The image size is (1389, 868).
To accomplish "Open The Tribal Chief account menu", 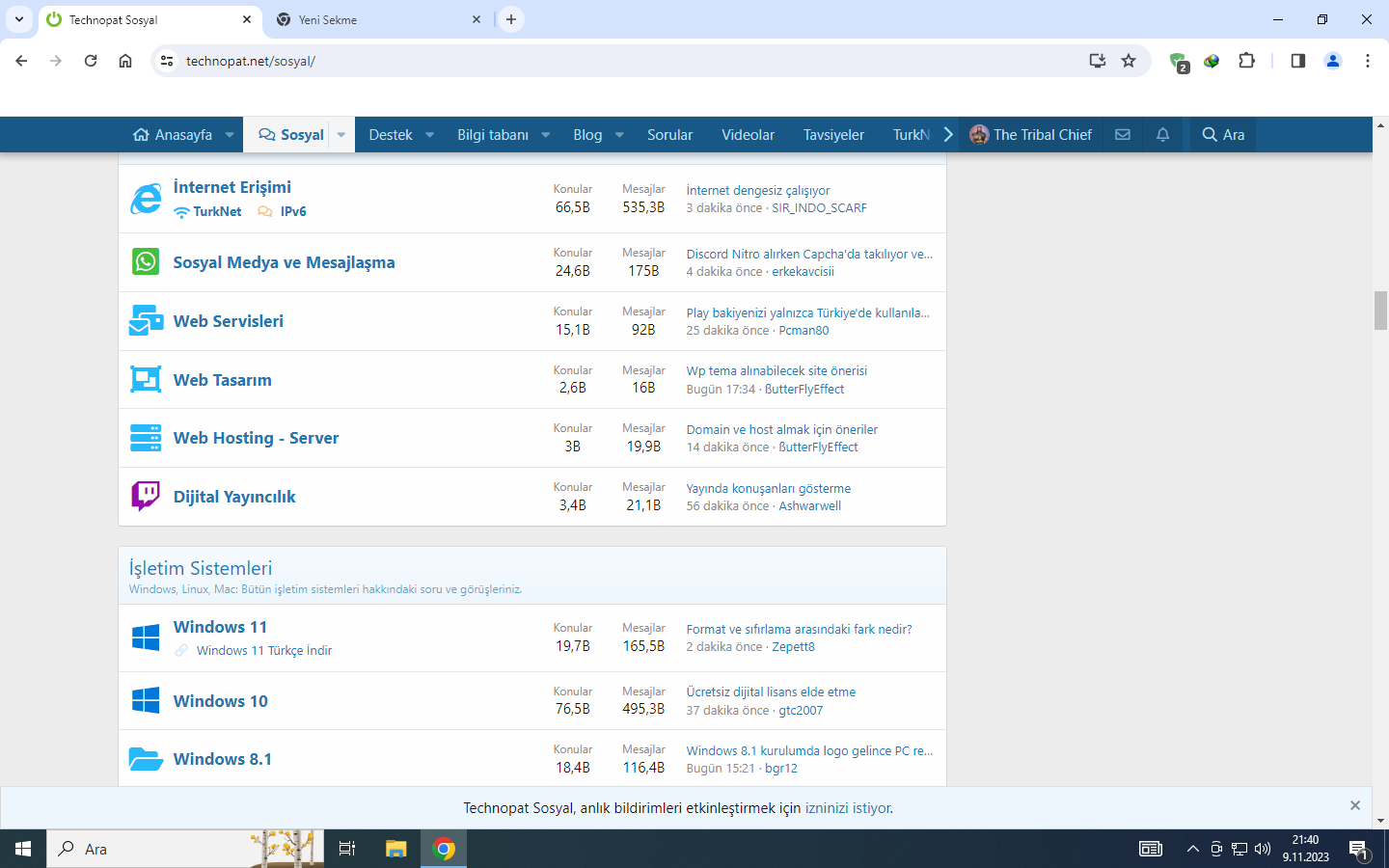I will point(1031,135).
